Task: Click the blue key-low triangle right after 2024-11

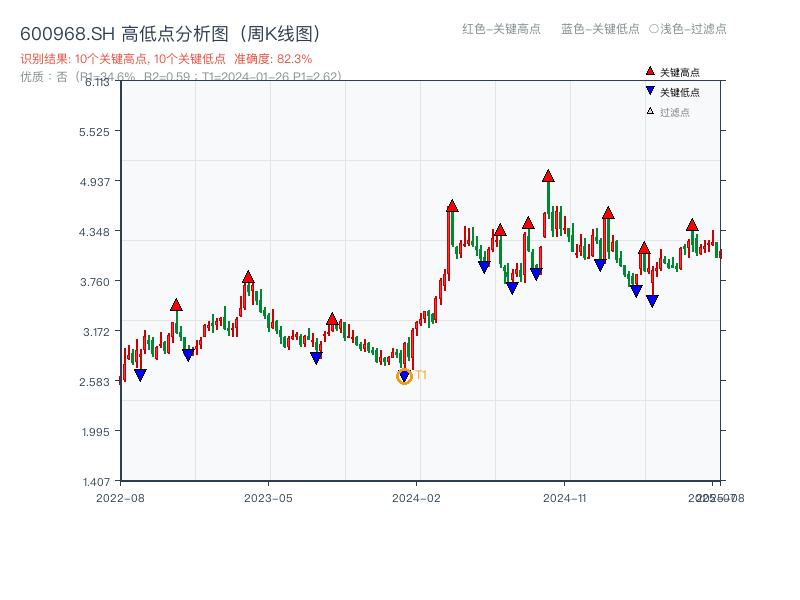Action: (x=600, y=265)
